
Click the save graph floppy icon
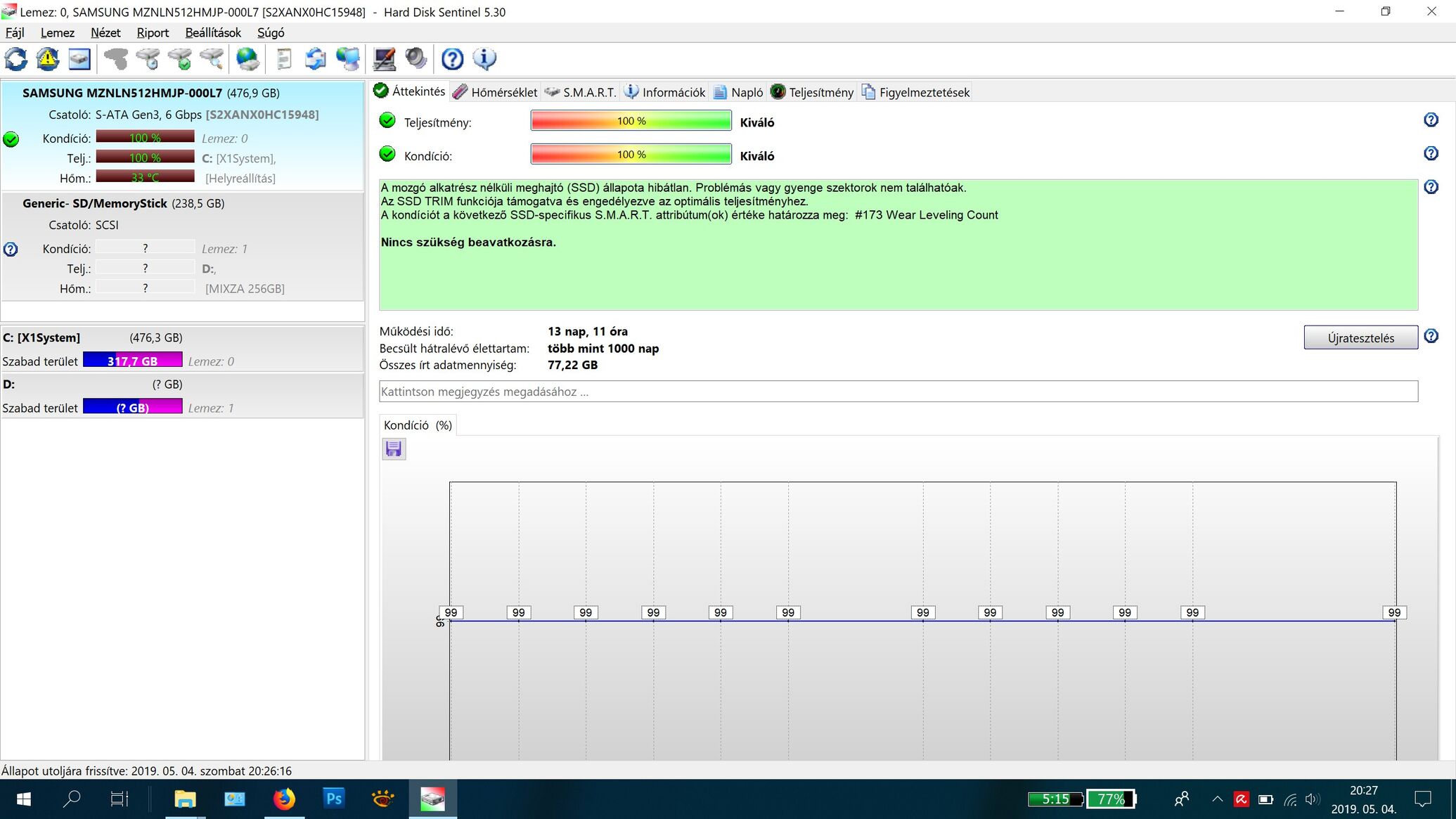394,449
